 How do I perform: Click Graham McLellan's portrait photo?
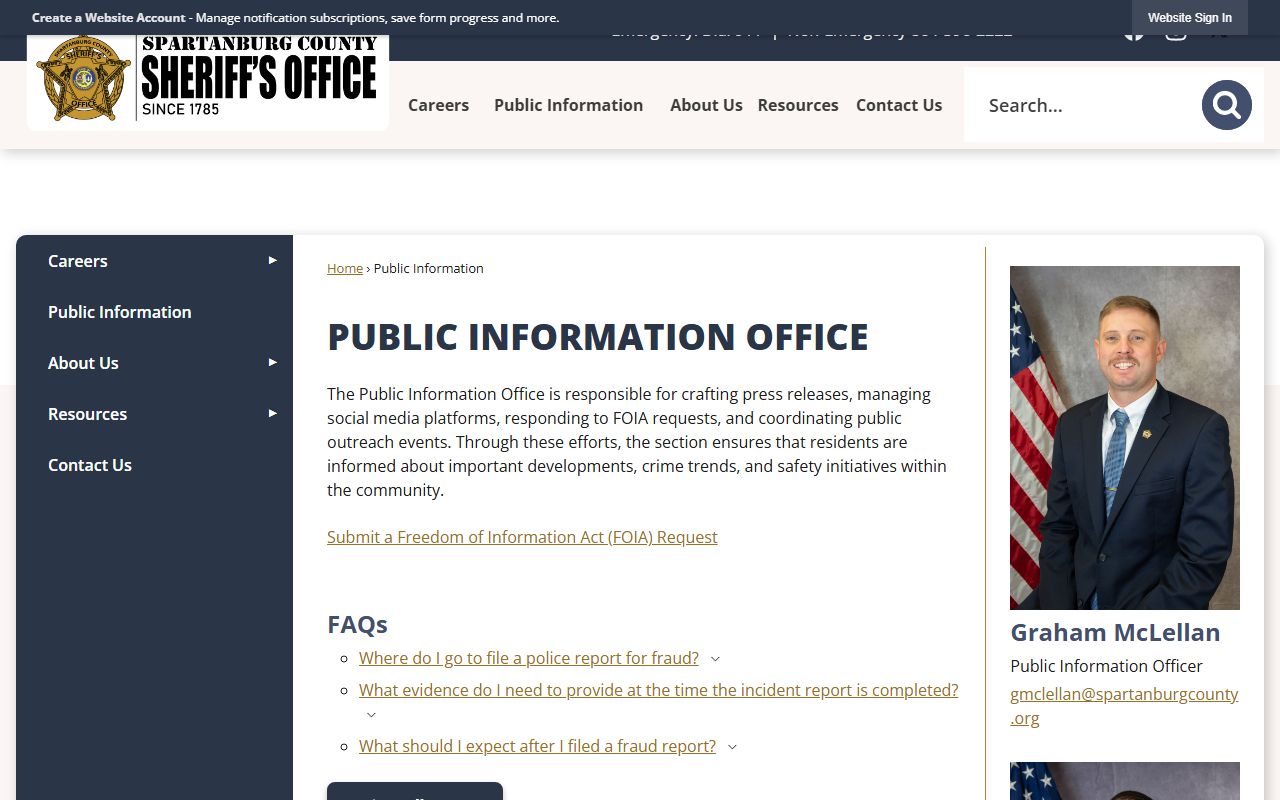(x=1125, y=438)
